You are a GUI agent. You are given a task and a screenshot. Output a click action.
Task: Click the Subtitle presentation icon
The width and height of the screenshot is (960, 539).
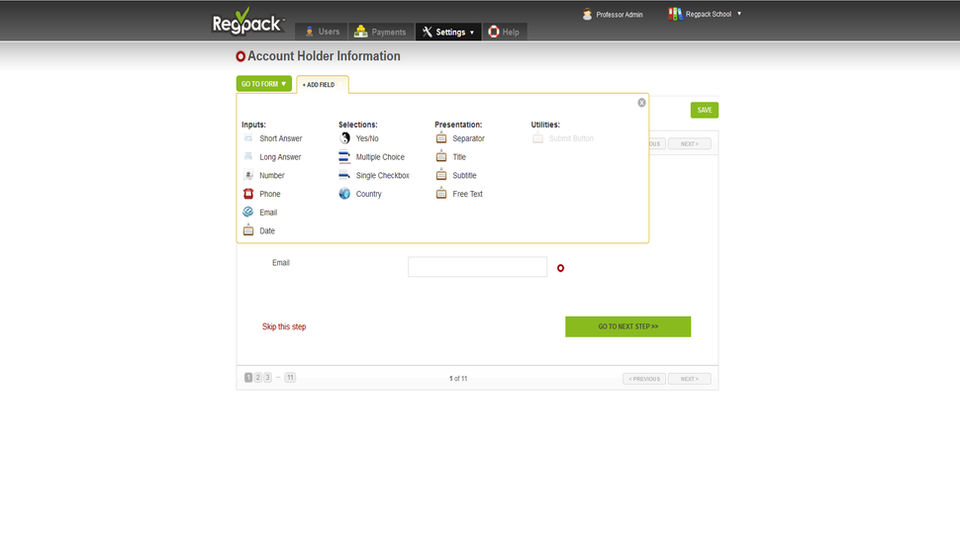click(x=441, y=175)
